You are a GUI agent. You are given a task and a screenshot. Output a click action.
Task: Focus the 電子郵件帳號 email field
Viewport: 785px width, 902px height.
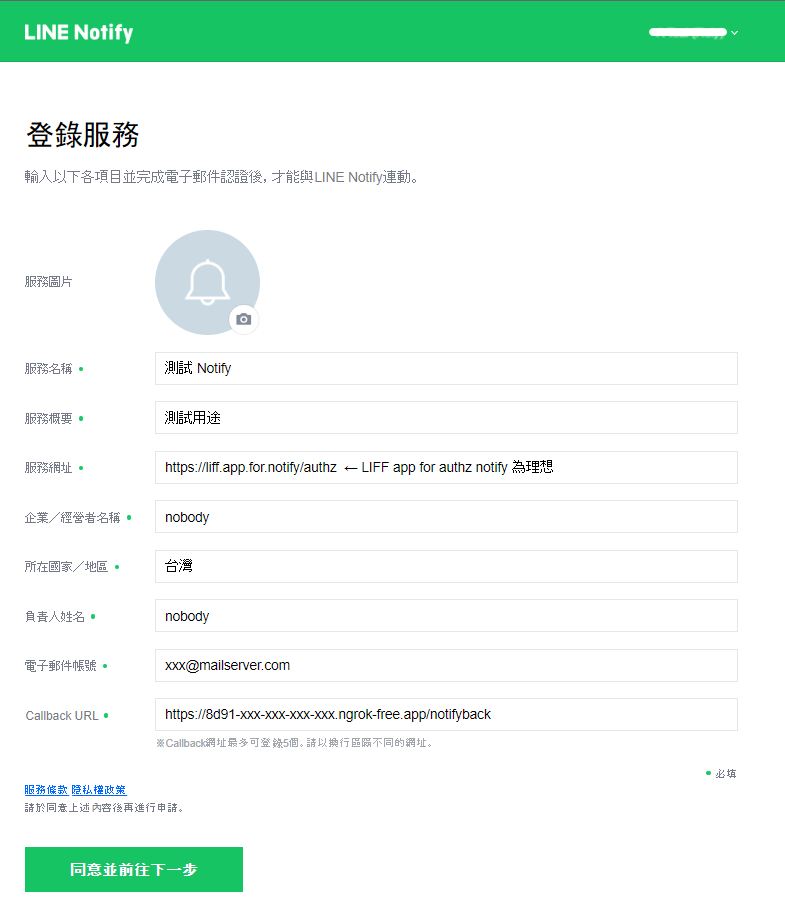click(x=446, y=665)
